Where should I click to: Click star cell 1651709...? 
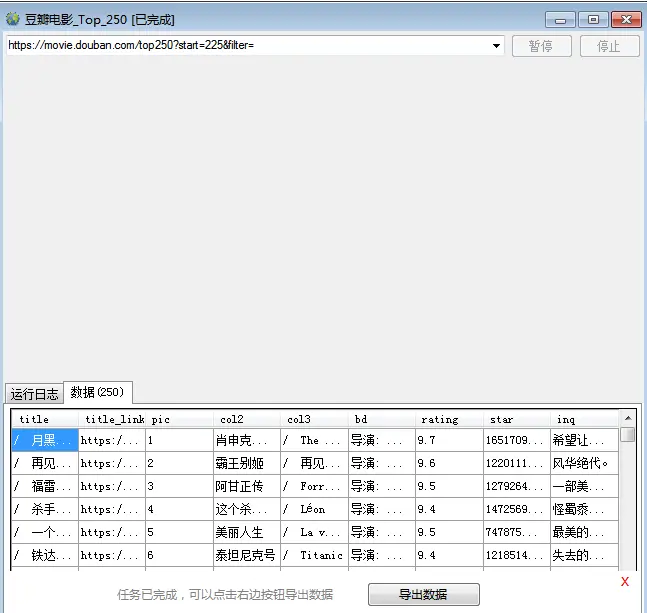[517, 440]
